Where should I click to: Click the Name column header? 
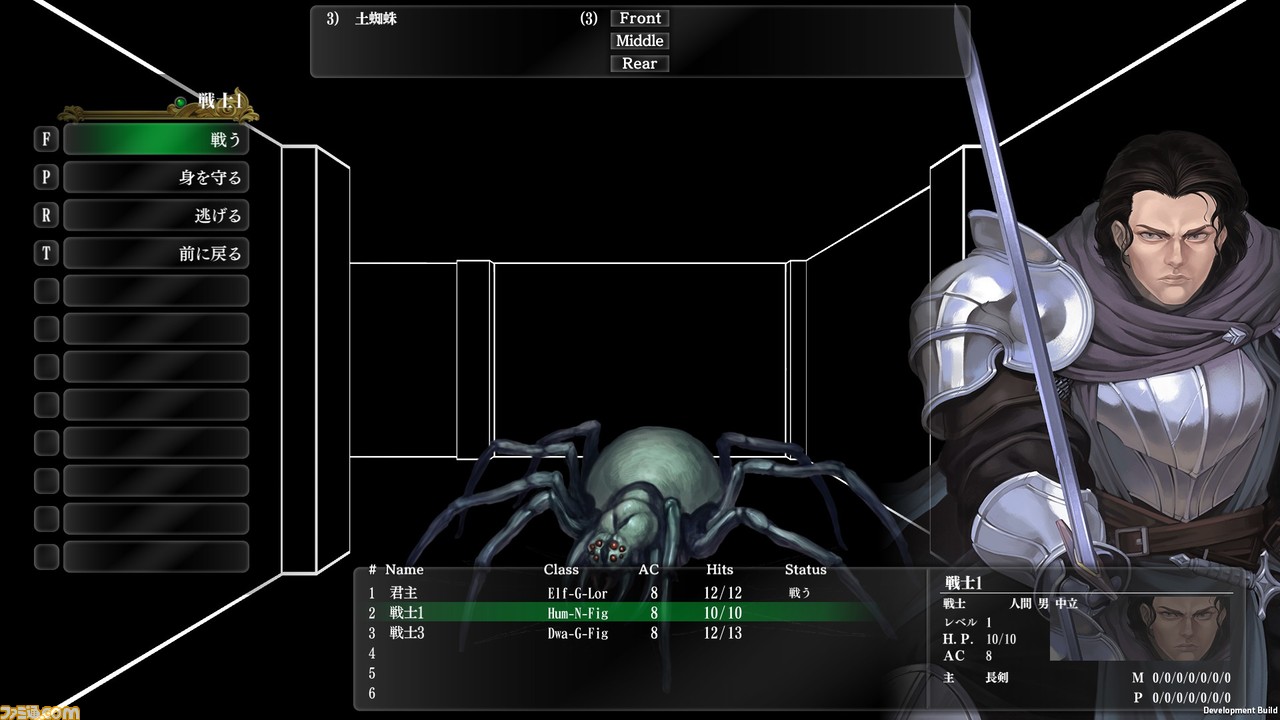tap(404, 570)
